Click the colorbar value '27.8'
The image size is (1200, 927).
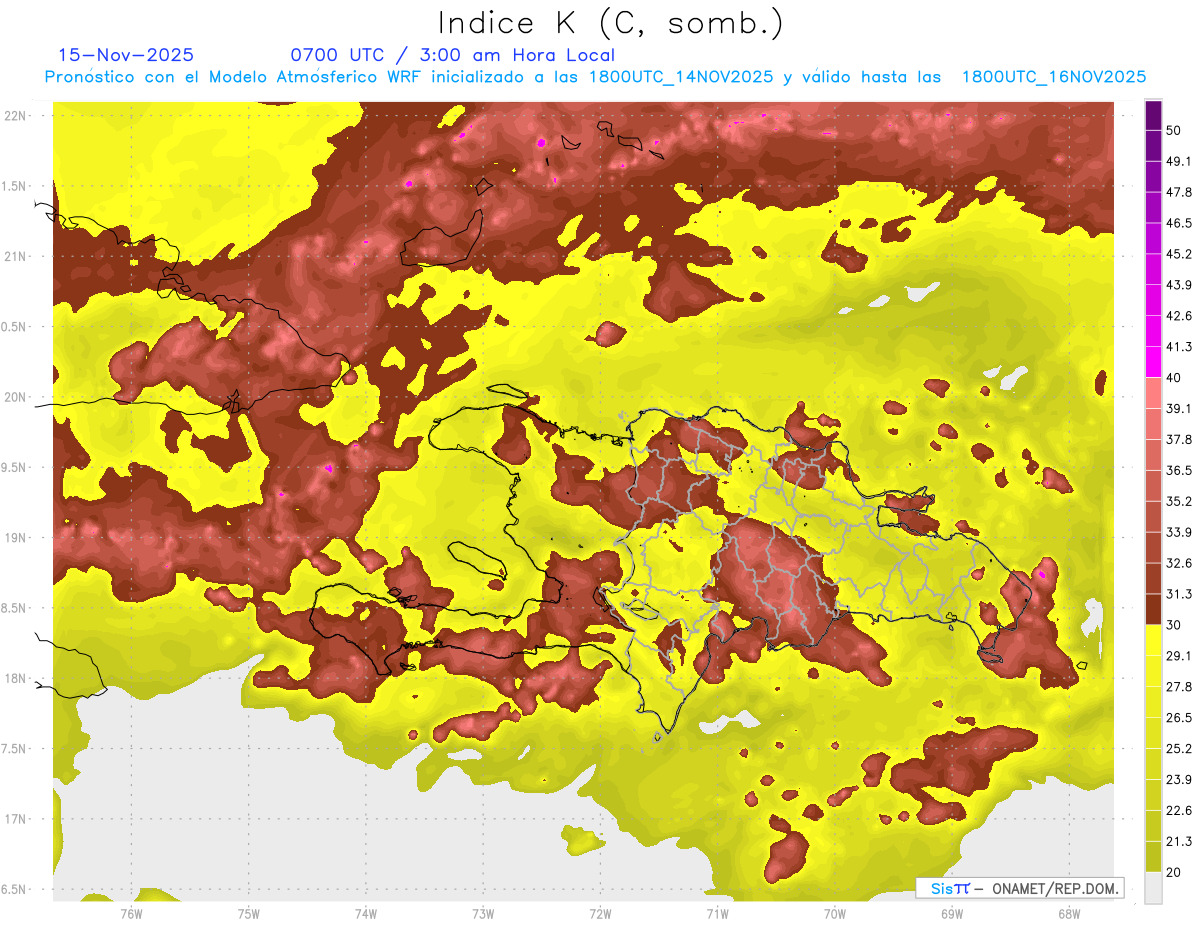tap(1178, 687)
